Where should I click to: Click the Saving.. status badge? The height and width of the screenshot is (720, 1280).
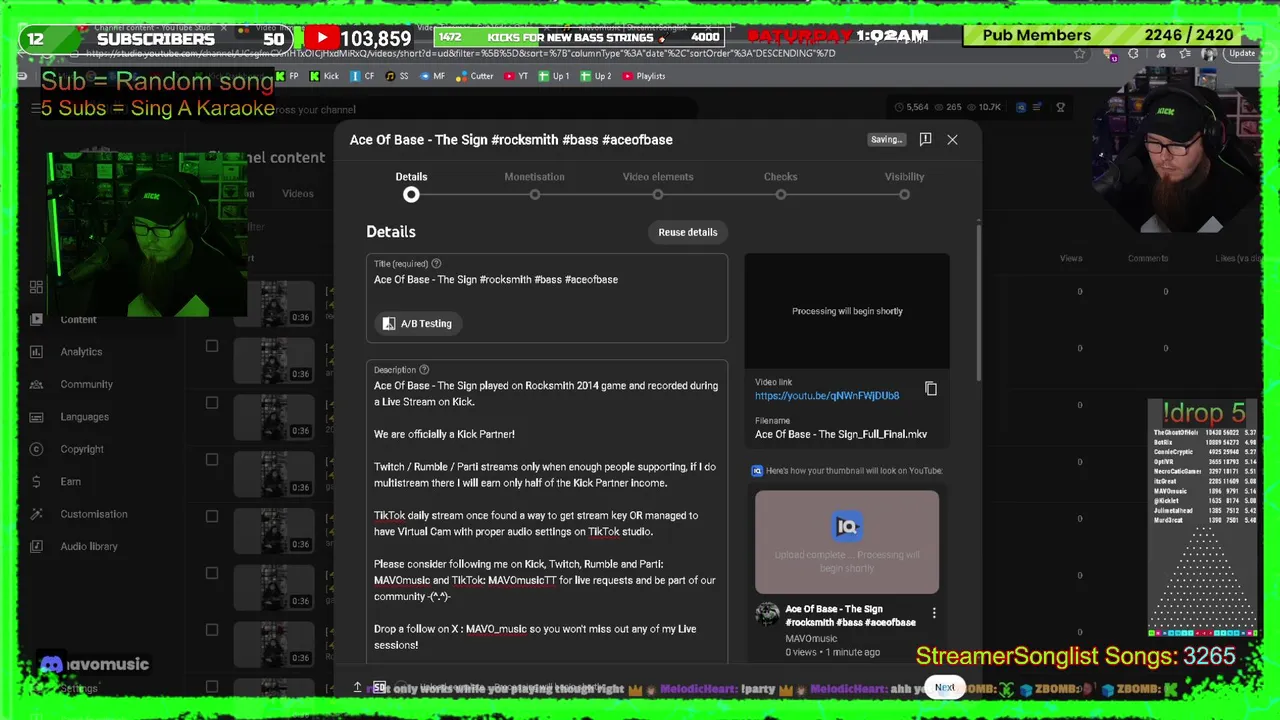coord(886,140)
